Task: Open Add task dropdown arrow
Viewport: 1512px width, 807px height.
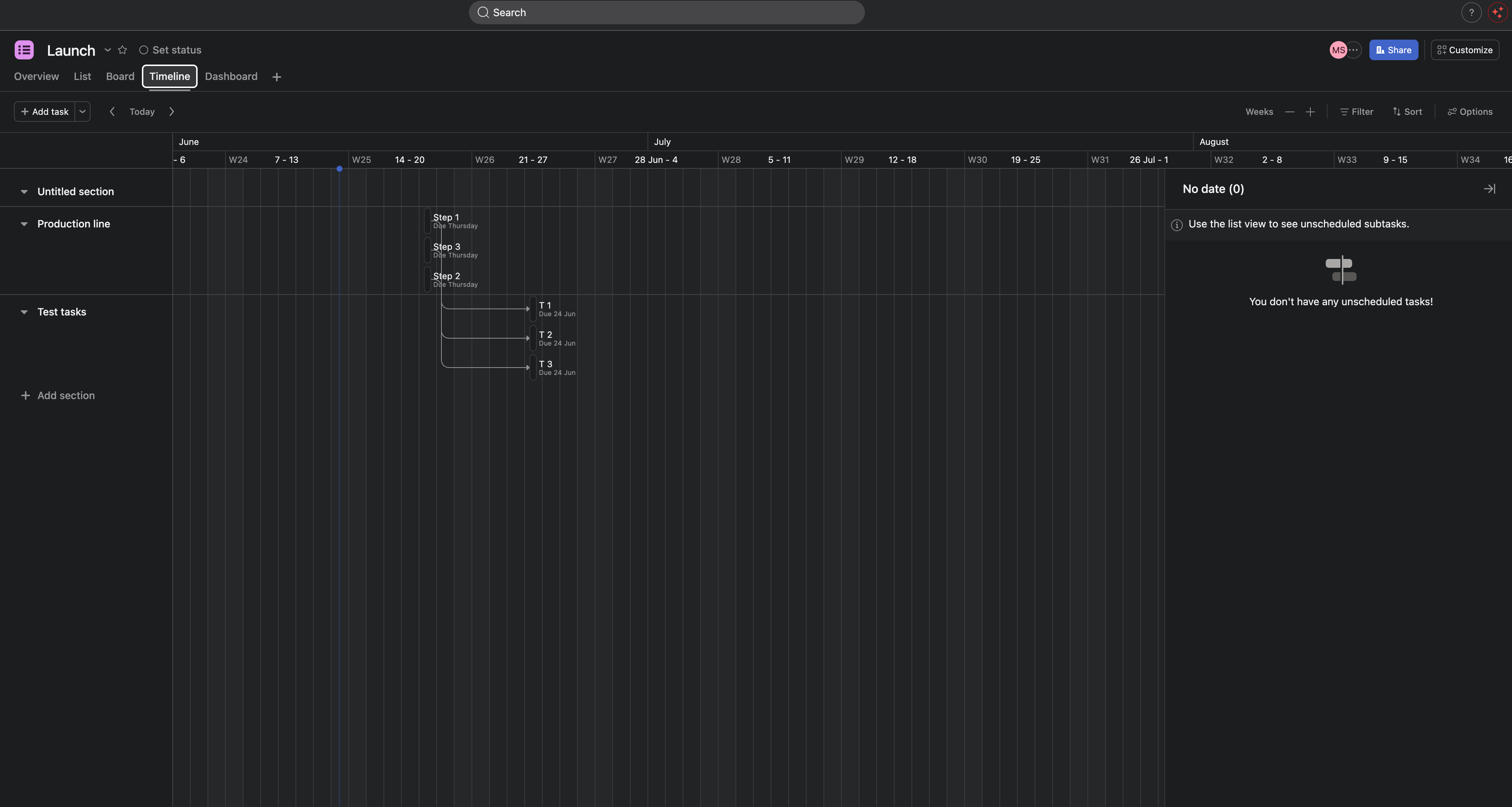Action: point(83,112)
